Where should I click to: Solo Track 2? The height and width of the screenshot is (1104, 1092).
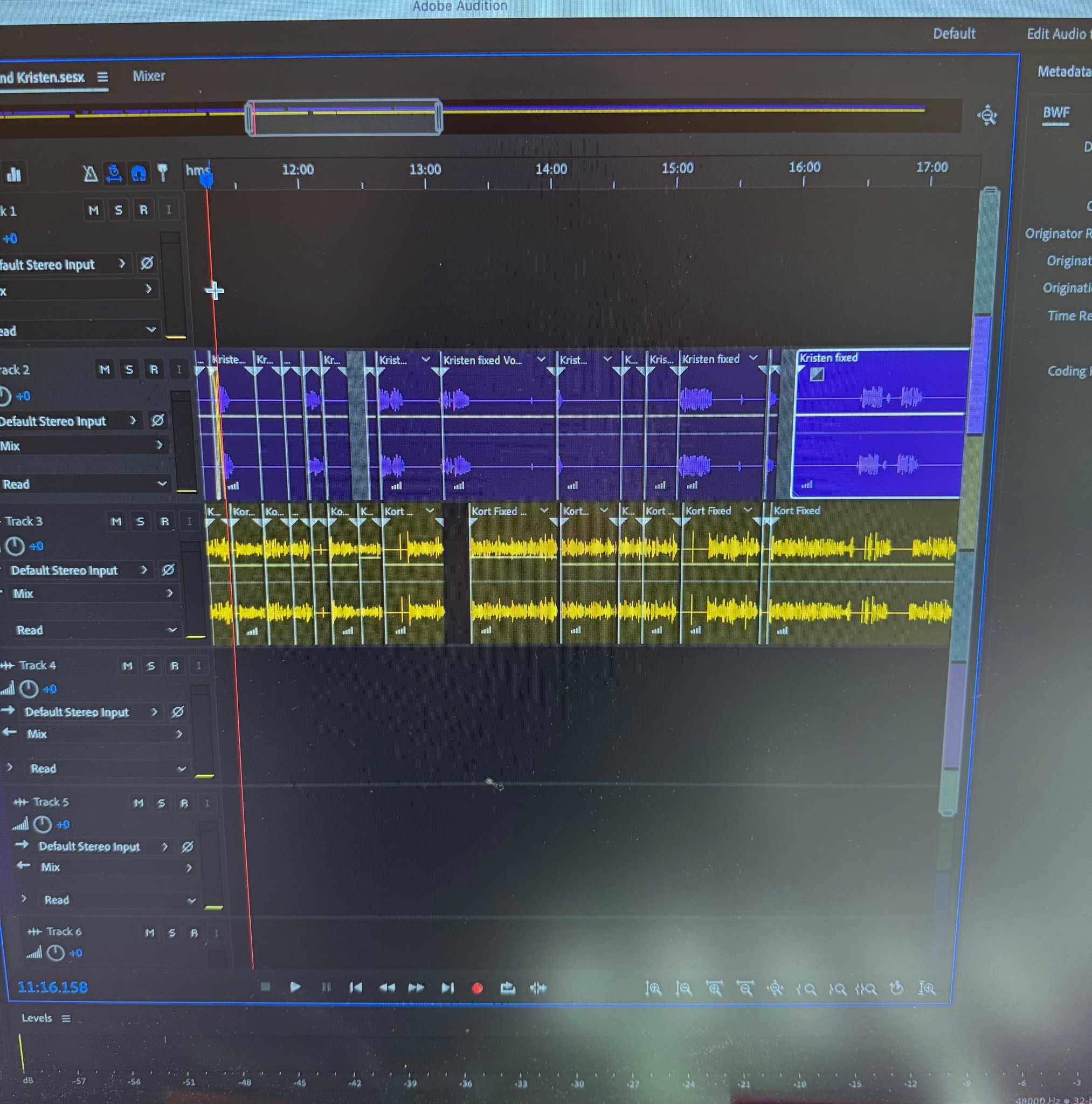click(129, 370)
